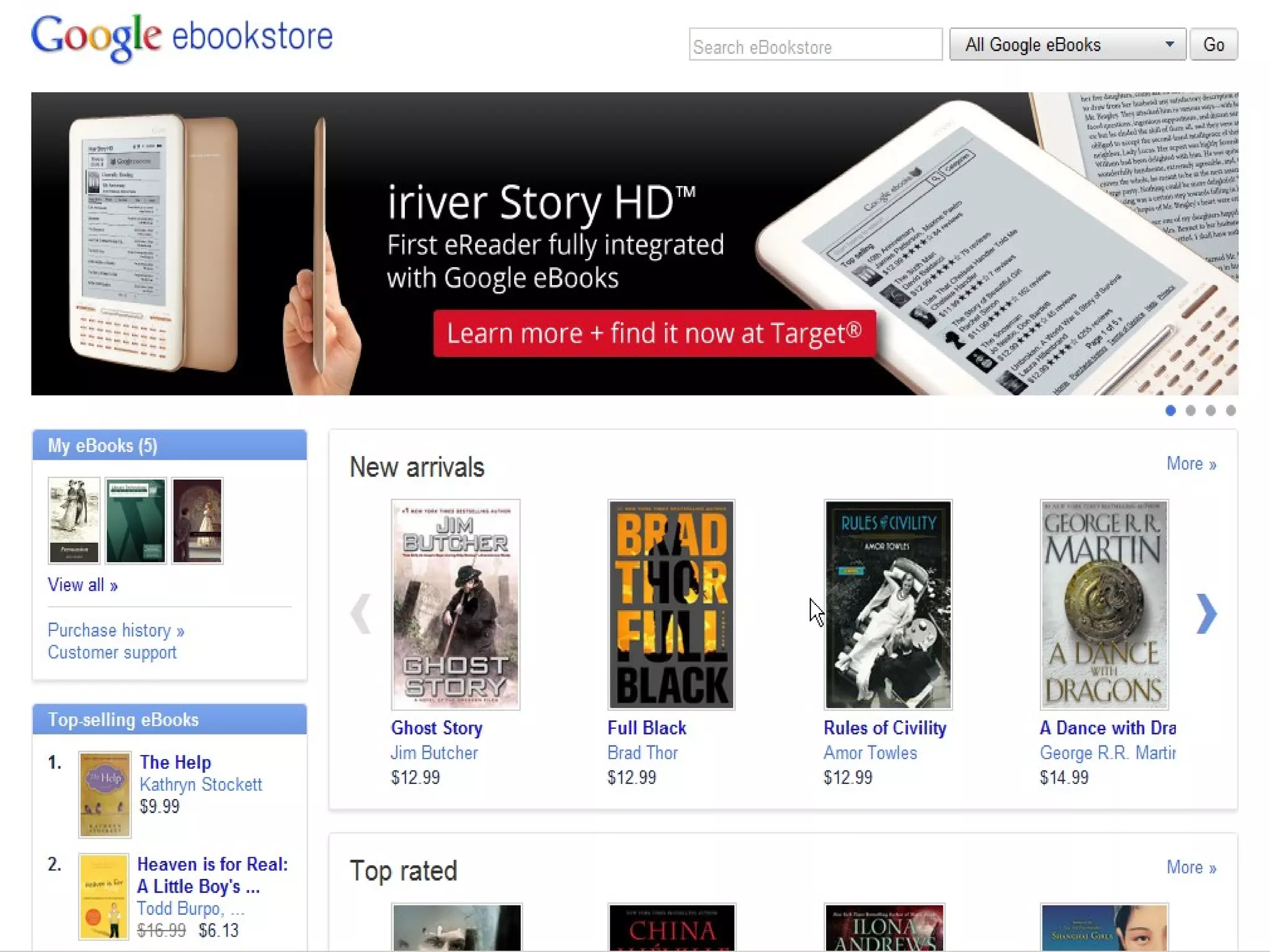Click More link in Top rated section
The height and width of the screenshot is (952, 1270).
click(x=1191, y=867)
